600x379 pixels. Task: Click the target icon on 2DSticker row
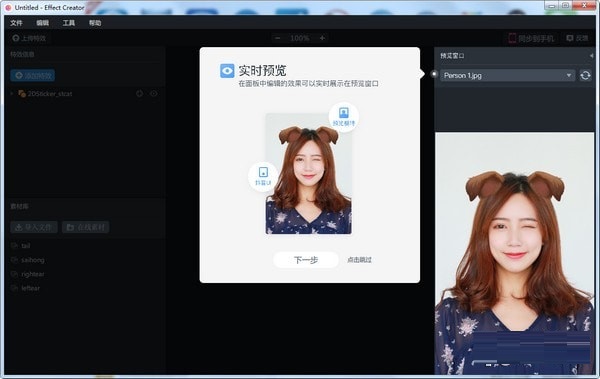coord(139,93)
